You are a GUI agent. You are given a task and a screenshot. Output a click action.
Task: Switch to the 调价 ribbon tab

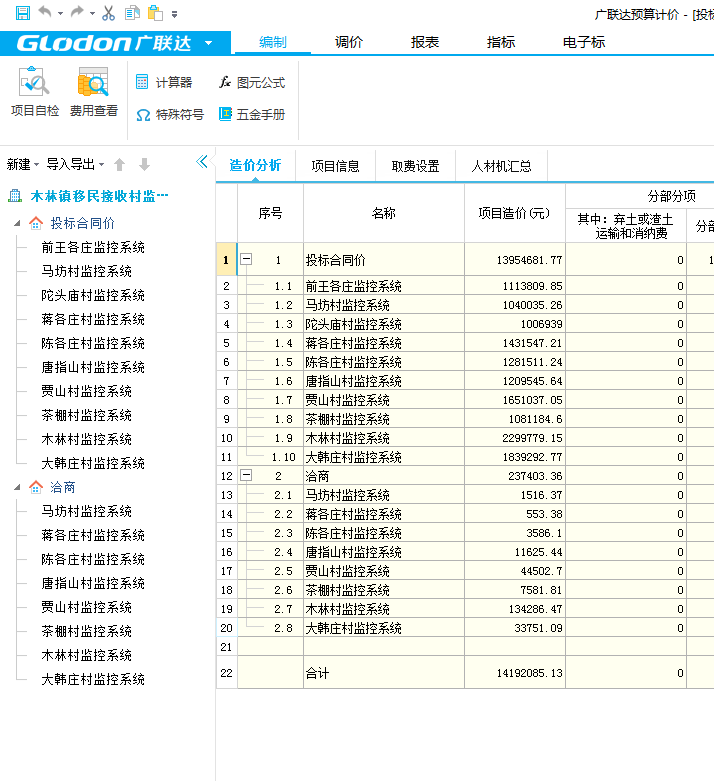click(349, 42)
